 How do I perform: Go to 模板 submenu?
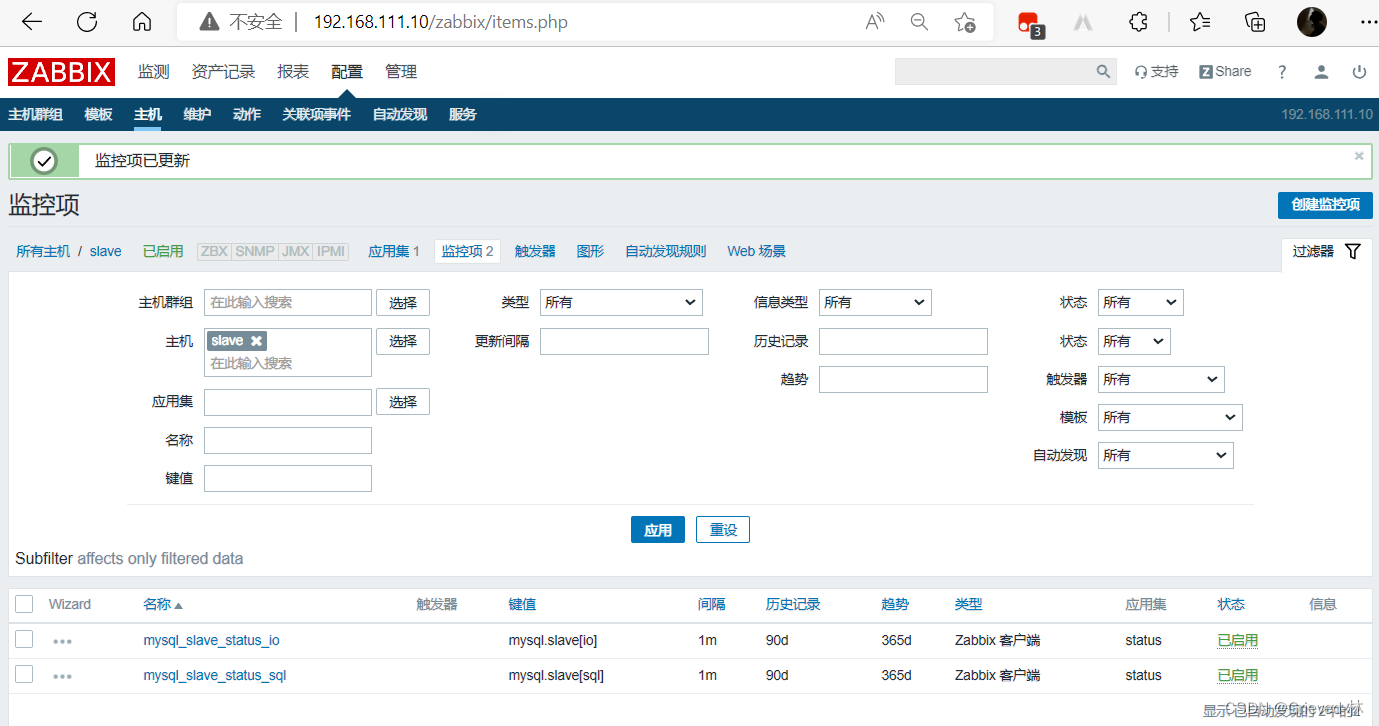click(98, 115)
